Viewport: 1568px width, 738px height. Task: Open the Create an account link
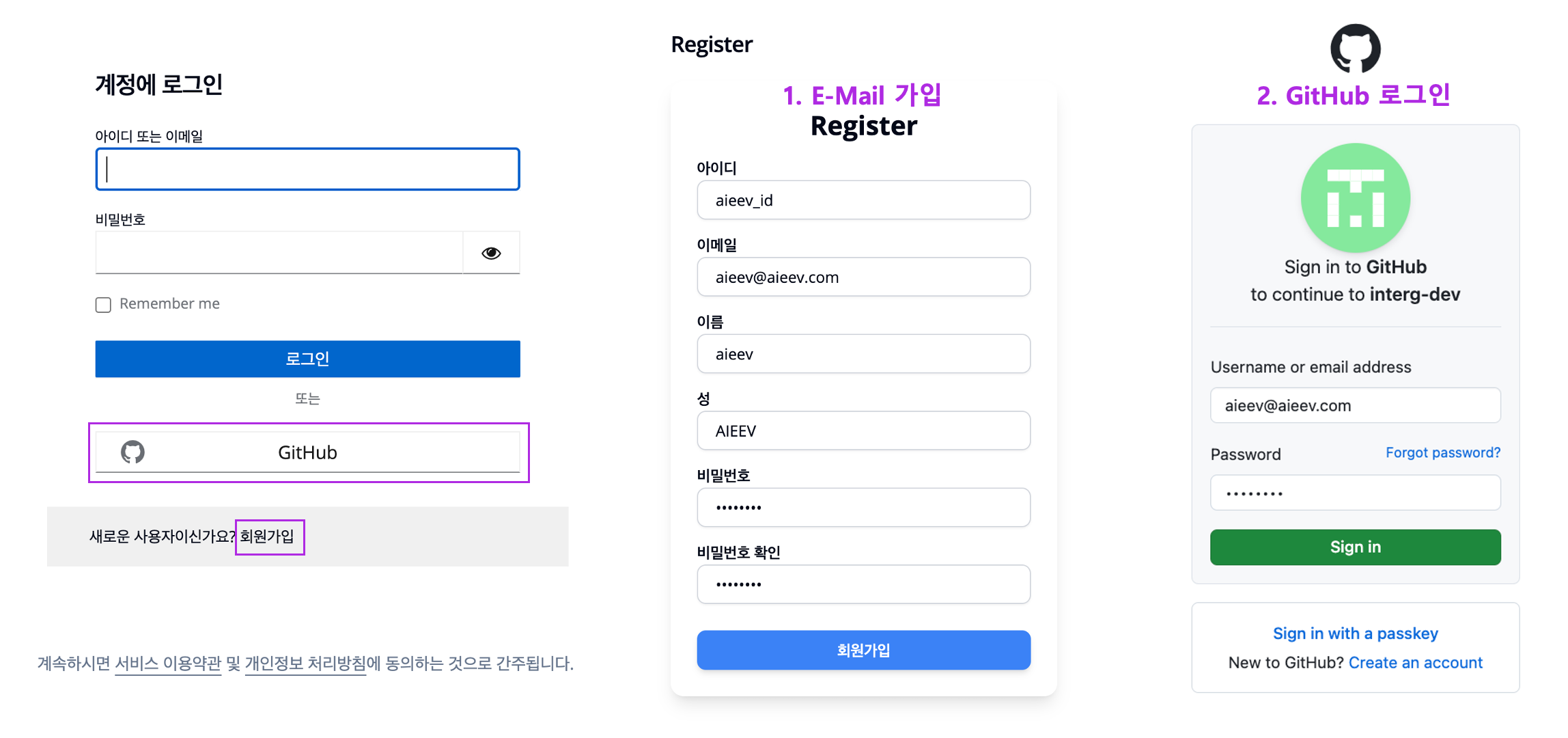click(x=1416, y=662)
